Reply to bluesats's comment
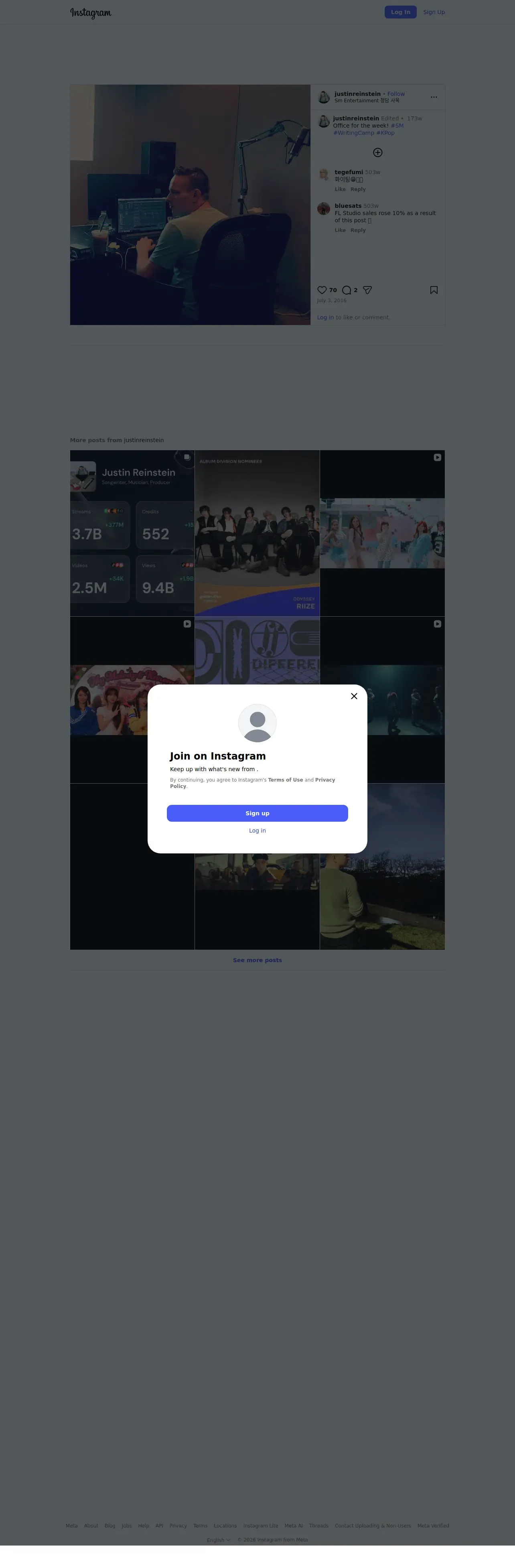Viewport: 515px width, 1568px height. tap(358, 230)
